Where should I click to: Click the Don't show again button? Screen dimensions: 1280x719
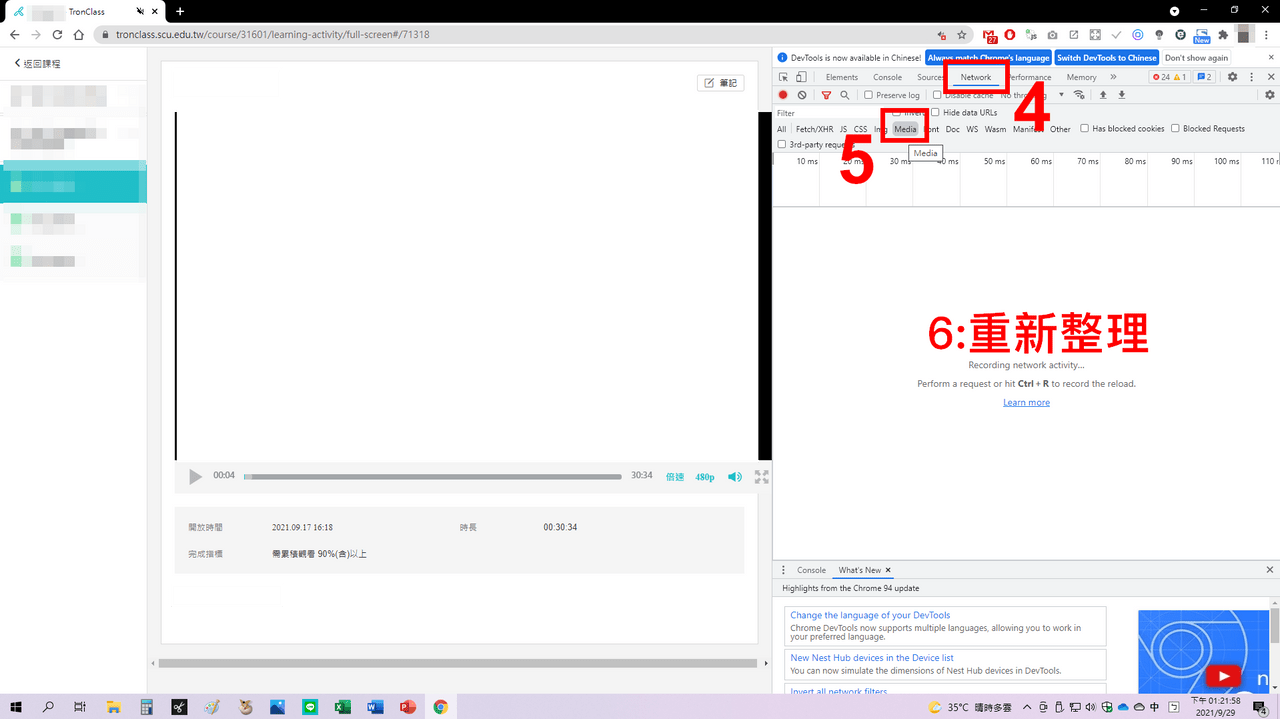coord(1196,58)
